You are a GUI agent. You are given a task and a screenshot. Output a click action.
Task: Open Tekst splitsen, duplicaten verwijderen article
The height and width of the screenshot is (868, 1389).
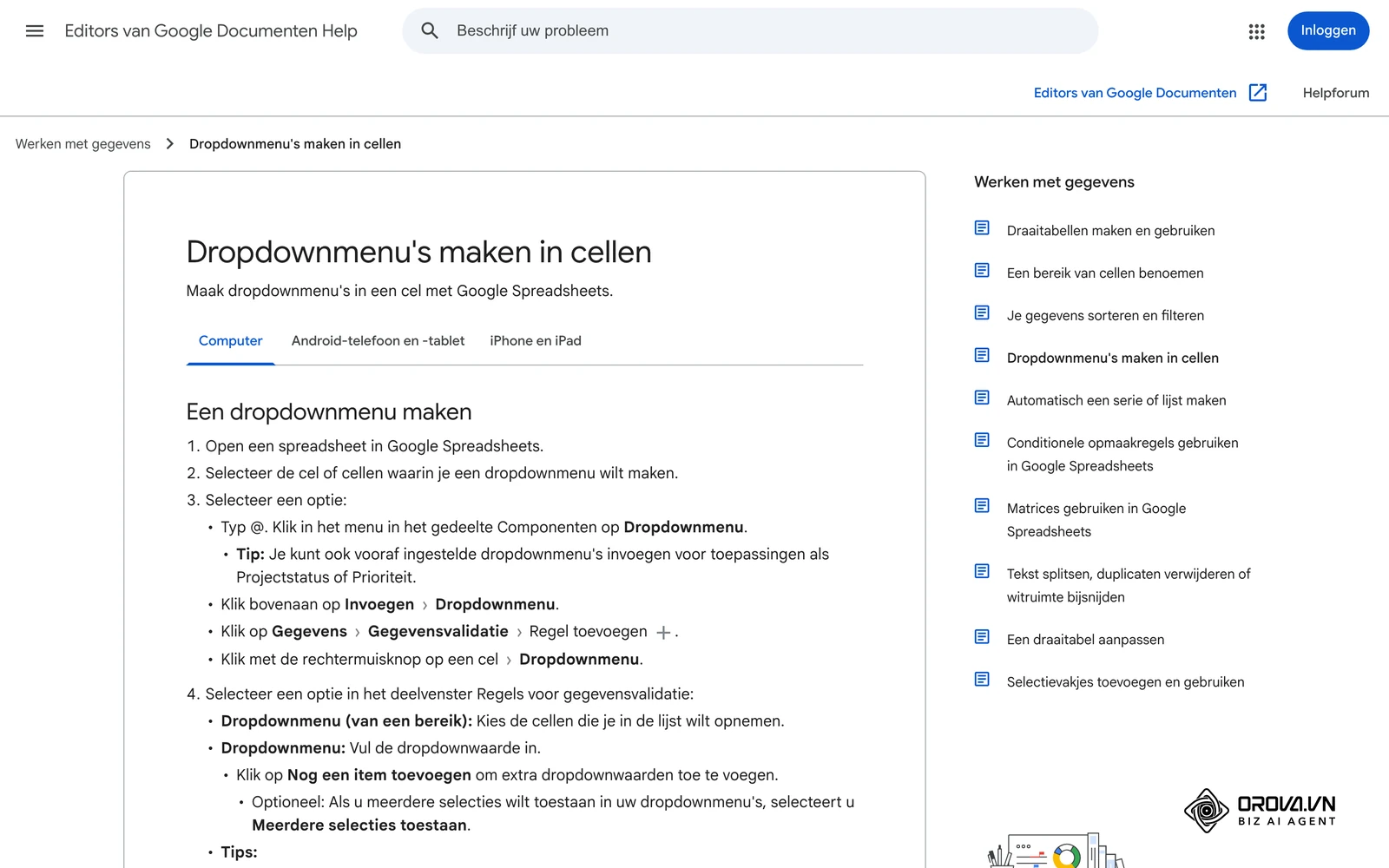pos(1129,585)
